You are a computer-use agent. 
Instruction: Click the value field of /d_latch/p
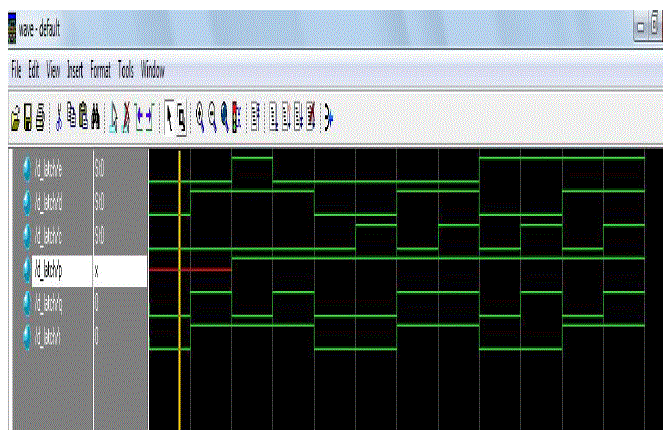tap(119, 270)
